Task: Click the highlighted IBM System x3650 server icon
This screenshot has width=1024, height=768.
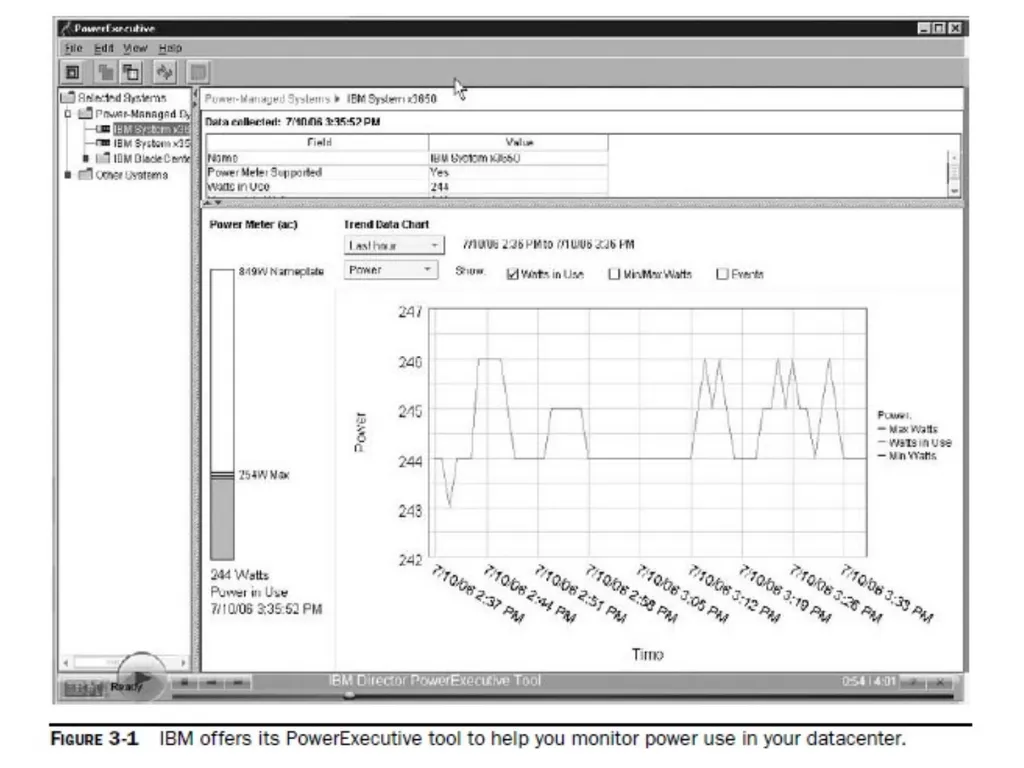Action: 103,129
